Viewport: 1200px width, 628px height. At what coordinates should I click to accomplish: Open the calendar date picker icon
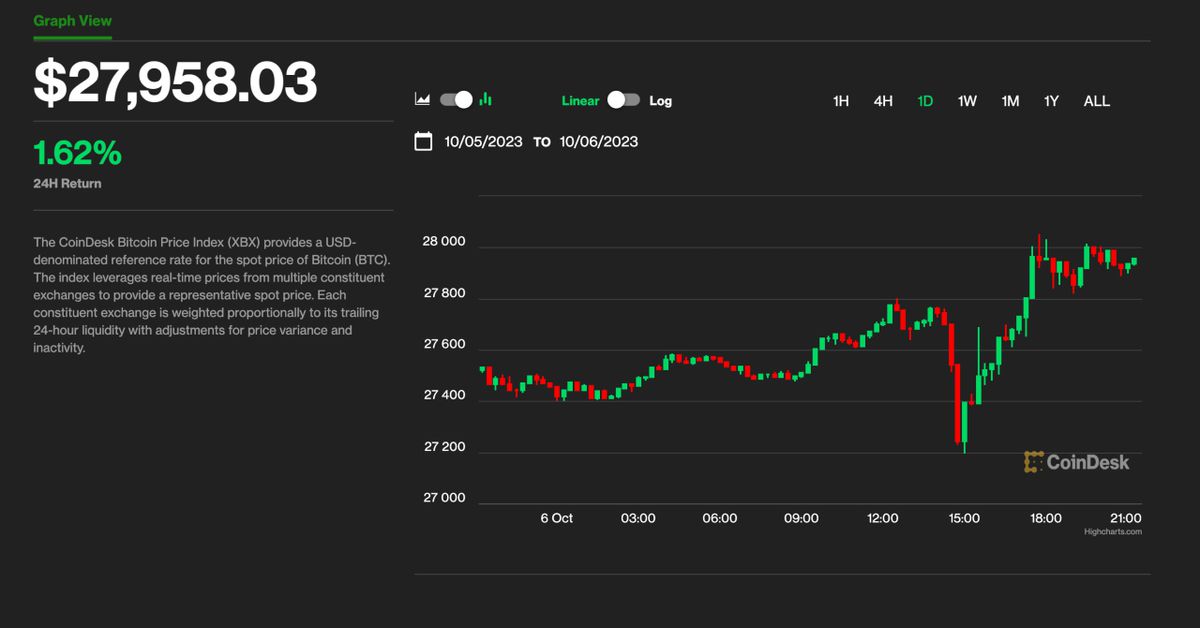pos(423,141)
